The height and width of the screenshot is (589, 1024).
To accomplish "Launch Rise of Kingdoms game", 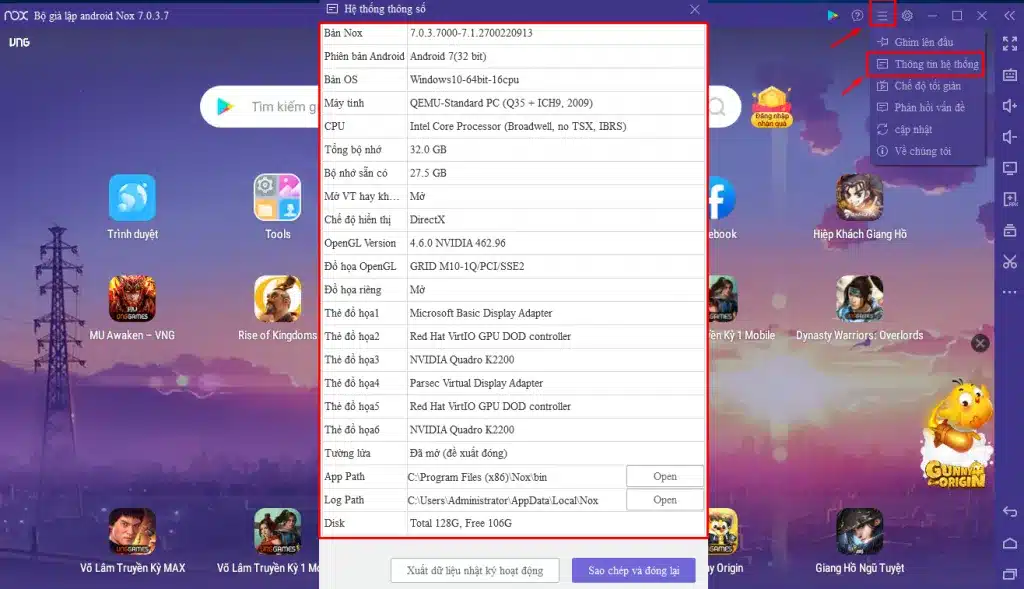I will point(278,299).
